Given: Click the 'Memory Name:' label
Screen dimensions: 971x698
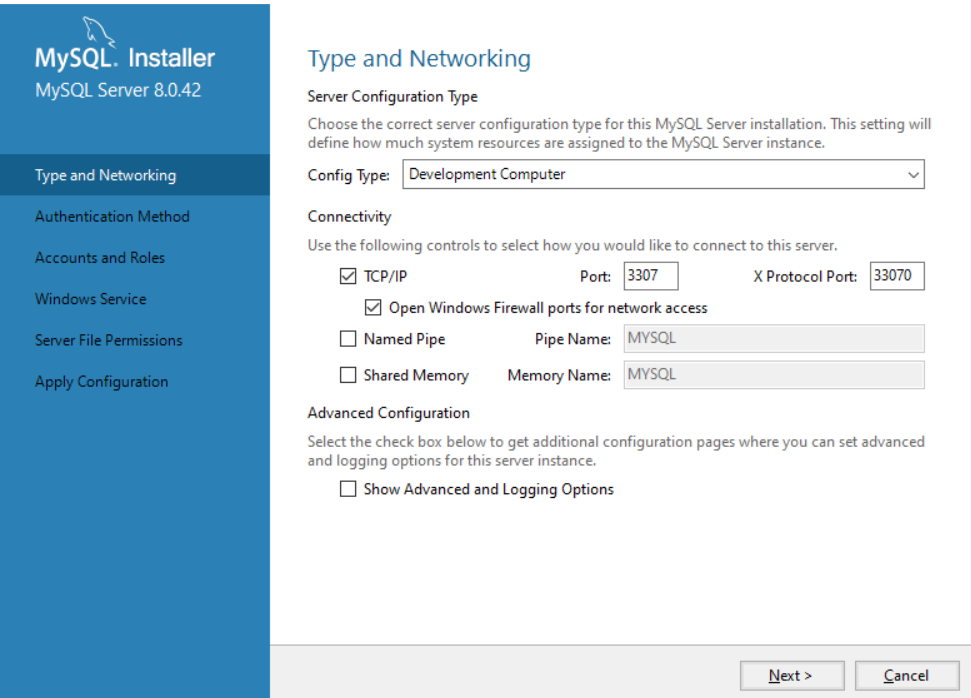Looking at the screenshot, I should click(559, 376).
